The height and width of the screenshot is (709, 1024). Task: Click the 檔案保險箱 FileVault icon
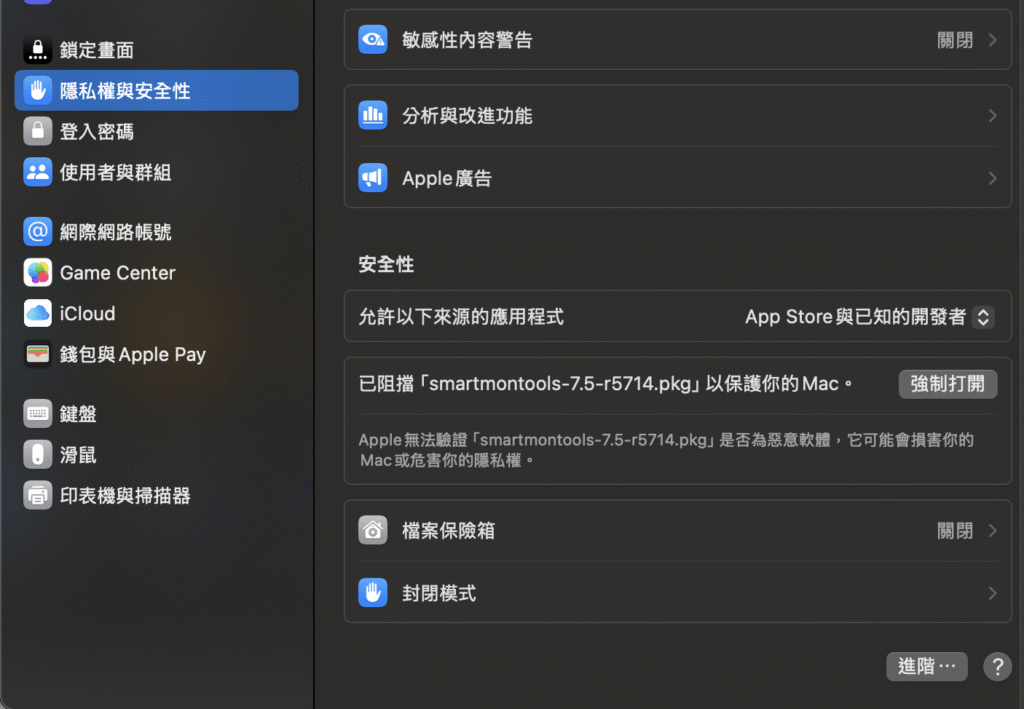(373, 531)
